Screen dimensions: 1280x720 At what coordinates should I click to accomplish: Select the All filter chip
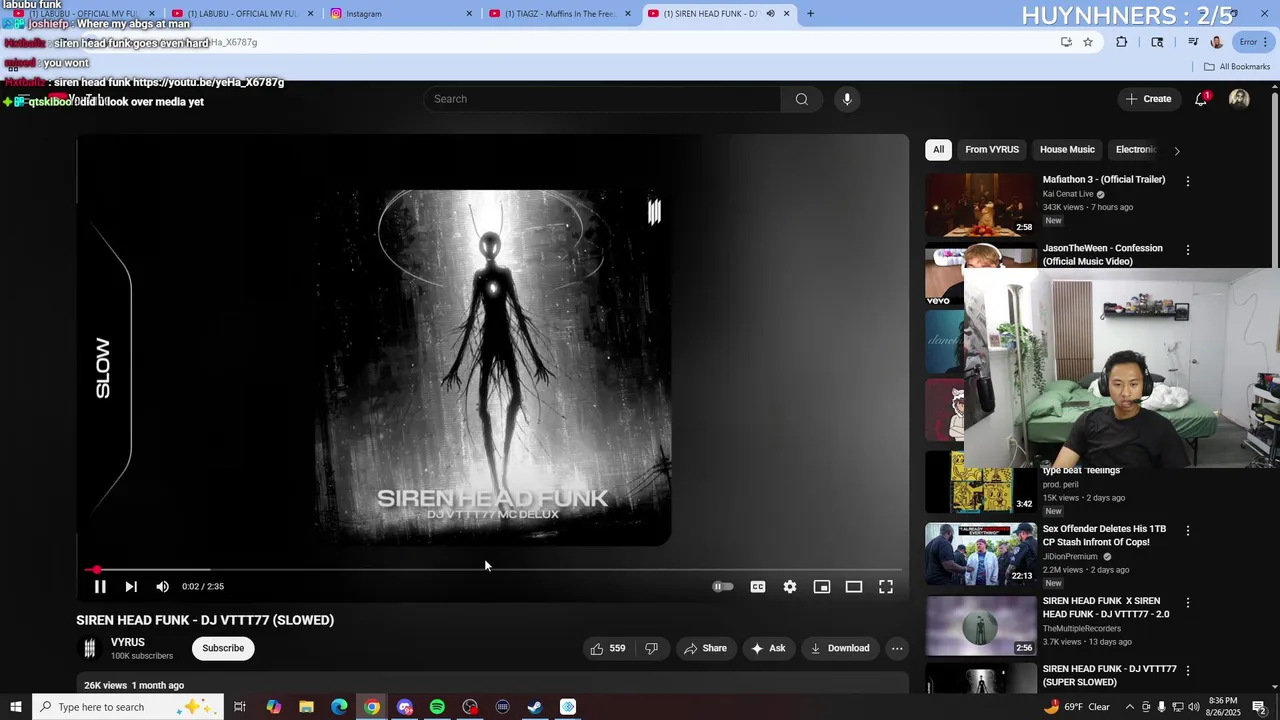[x=938, y=150]
